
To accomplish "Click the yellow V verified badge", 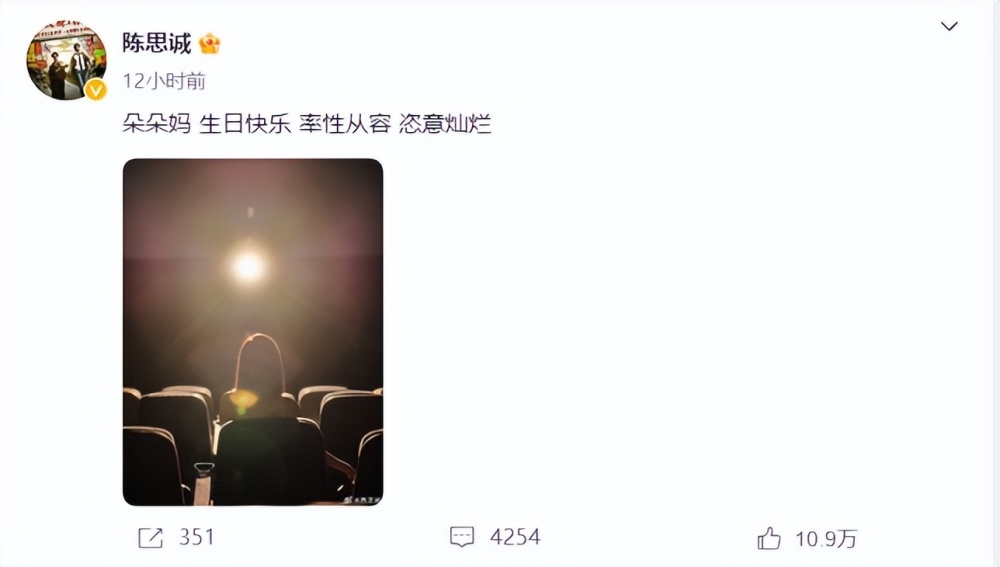I will [x=96, y=90].
